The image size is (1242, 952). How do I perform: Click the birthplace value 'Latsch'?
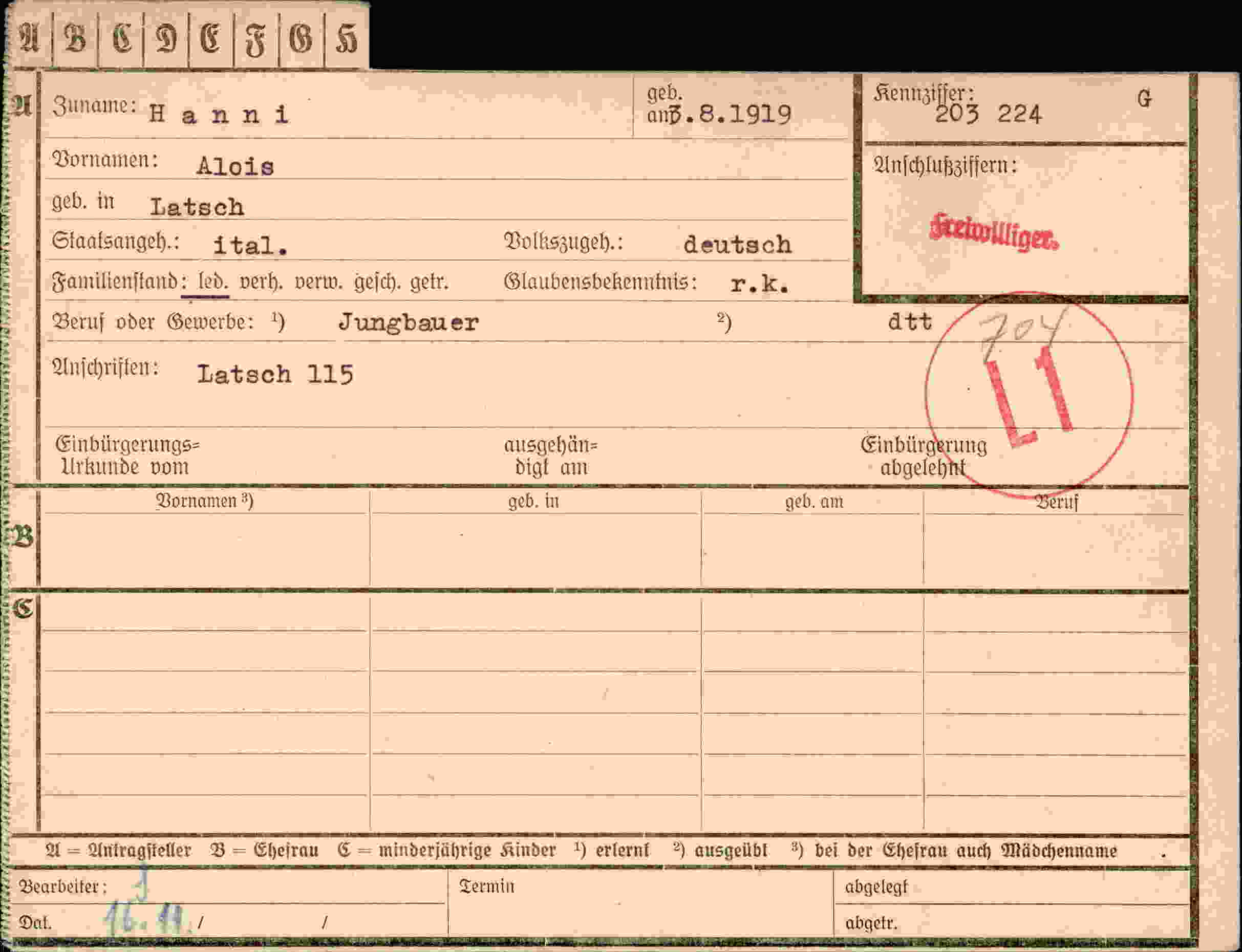point(197,207)
